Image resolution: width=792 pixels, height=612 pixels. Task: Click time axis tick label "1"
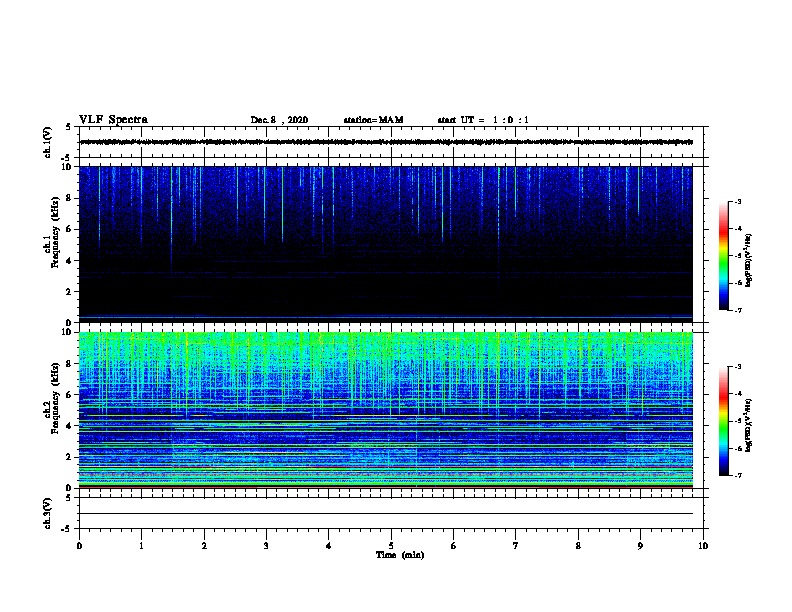[x=141, y=546]
